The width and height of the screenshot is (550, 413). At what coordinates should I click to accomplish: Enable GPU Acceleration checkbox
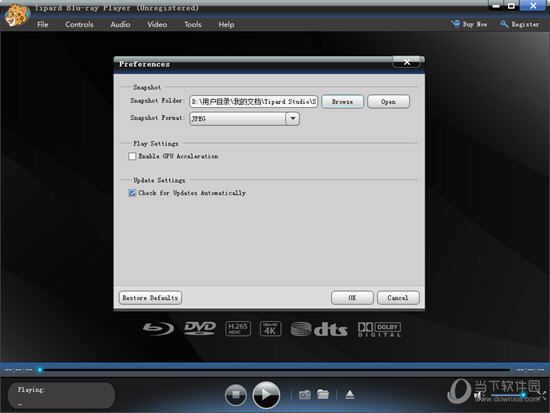tap(132, 156)
